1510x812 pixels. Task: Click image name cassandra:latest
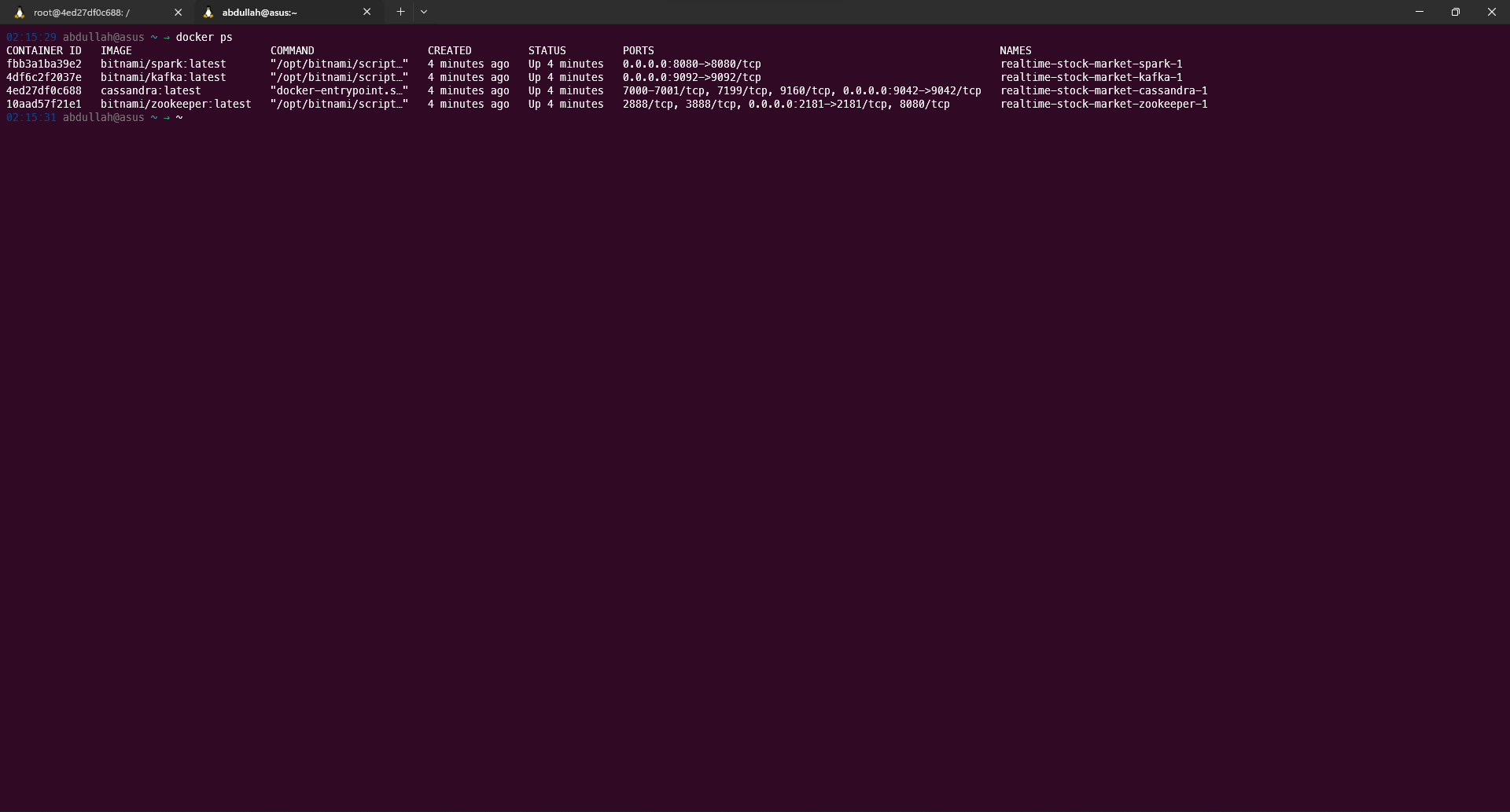click(151, 90)
